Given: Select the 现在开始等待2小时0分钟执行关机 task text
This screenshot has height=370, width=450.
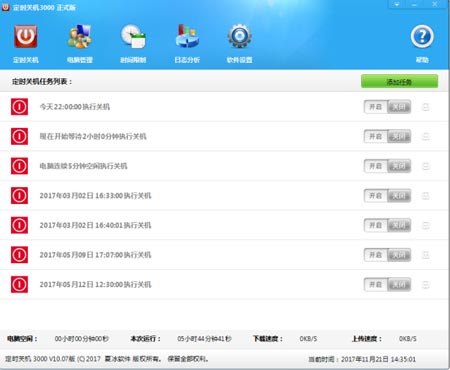Looking at the screenshot, I should [93, 137].
